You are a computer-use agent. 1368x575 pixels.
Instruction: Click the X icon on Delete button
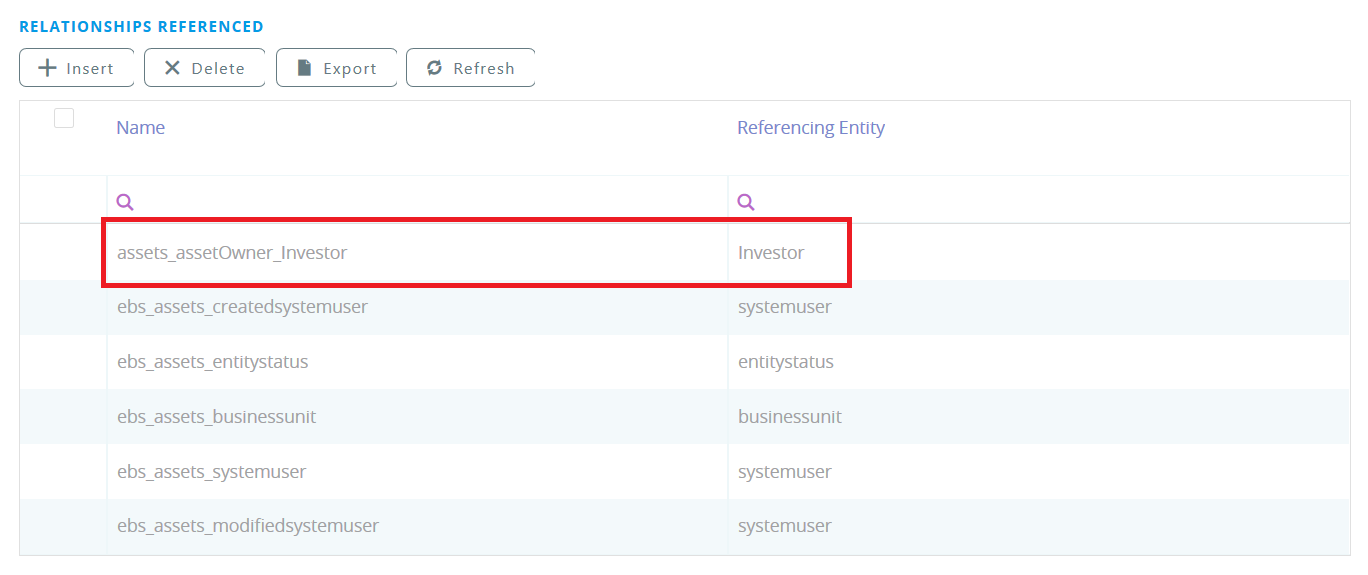pos(172,68)
